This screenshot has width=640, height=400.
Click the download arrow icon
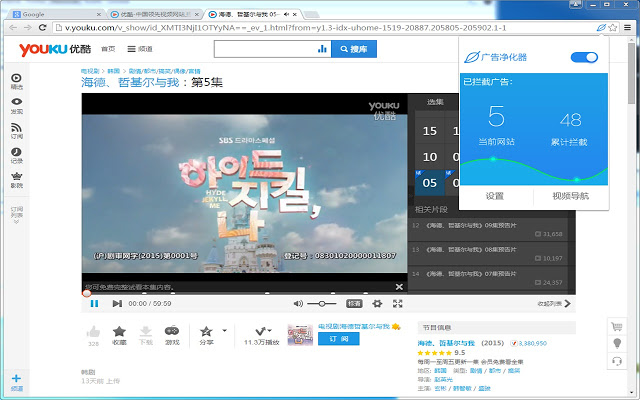146,331
